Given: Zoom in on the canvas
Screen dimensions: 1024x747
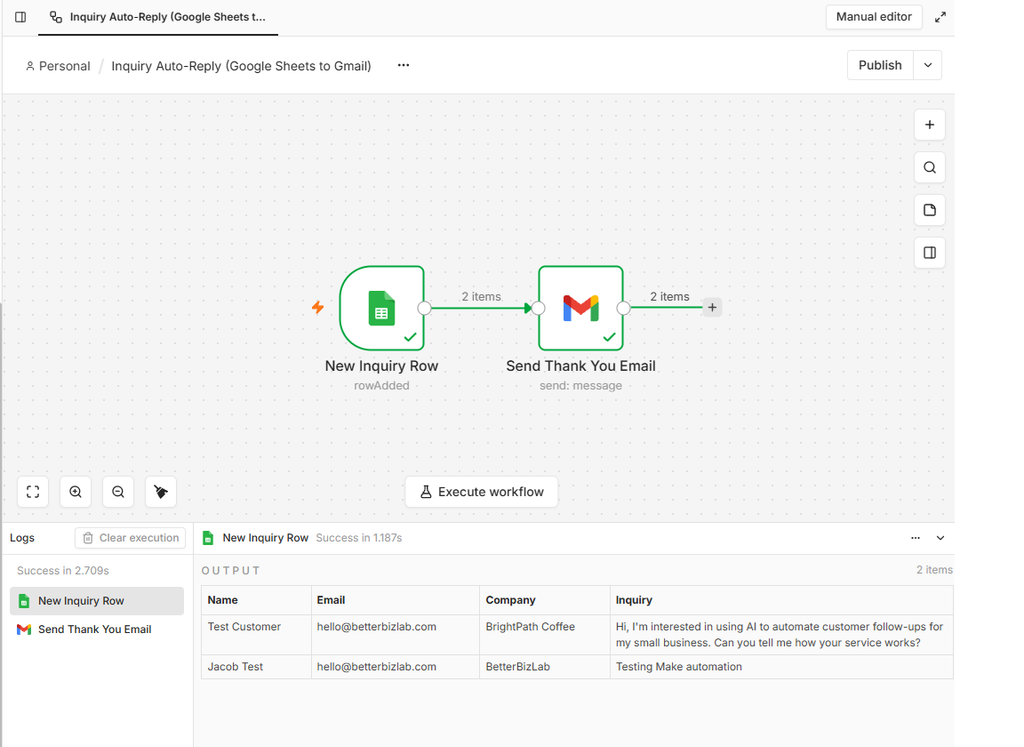Looking at the screenshot, I should (75, 492).
